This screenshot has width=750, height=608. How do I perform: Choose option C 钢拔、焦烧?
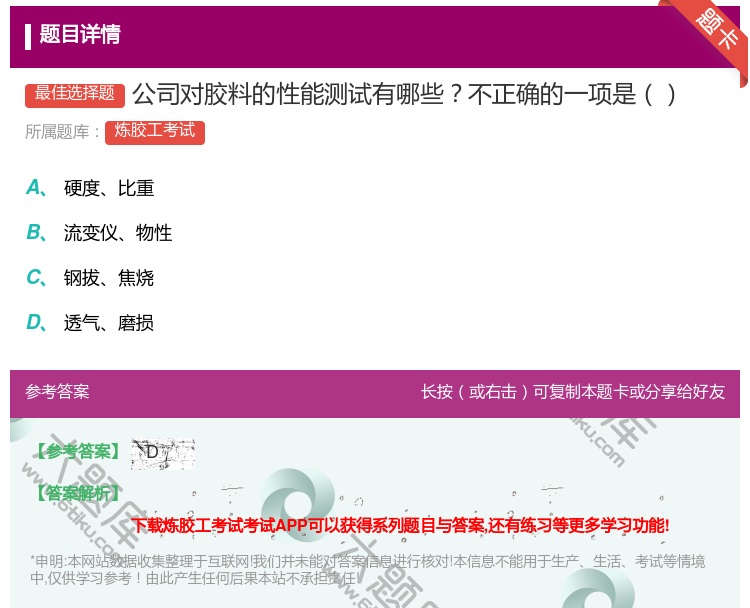[x=90, y=278]
